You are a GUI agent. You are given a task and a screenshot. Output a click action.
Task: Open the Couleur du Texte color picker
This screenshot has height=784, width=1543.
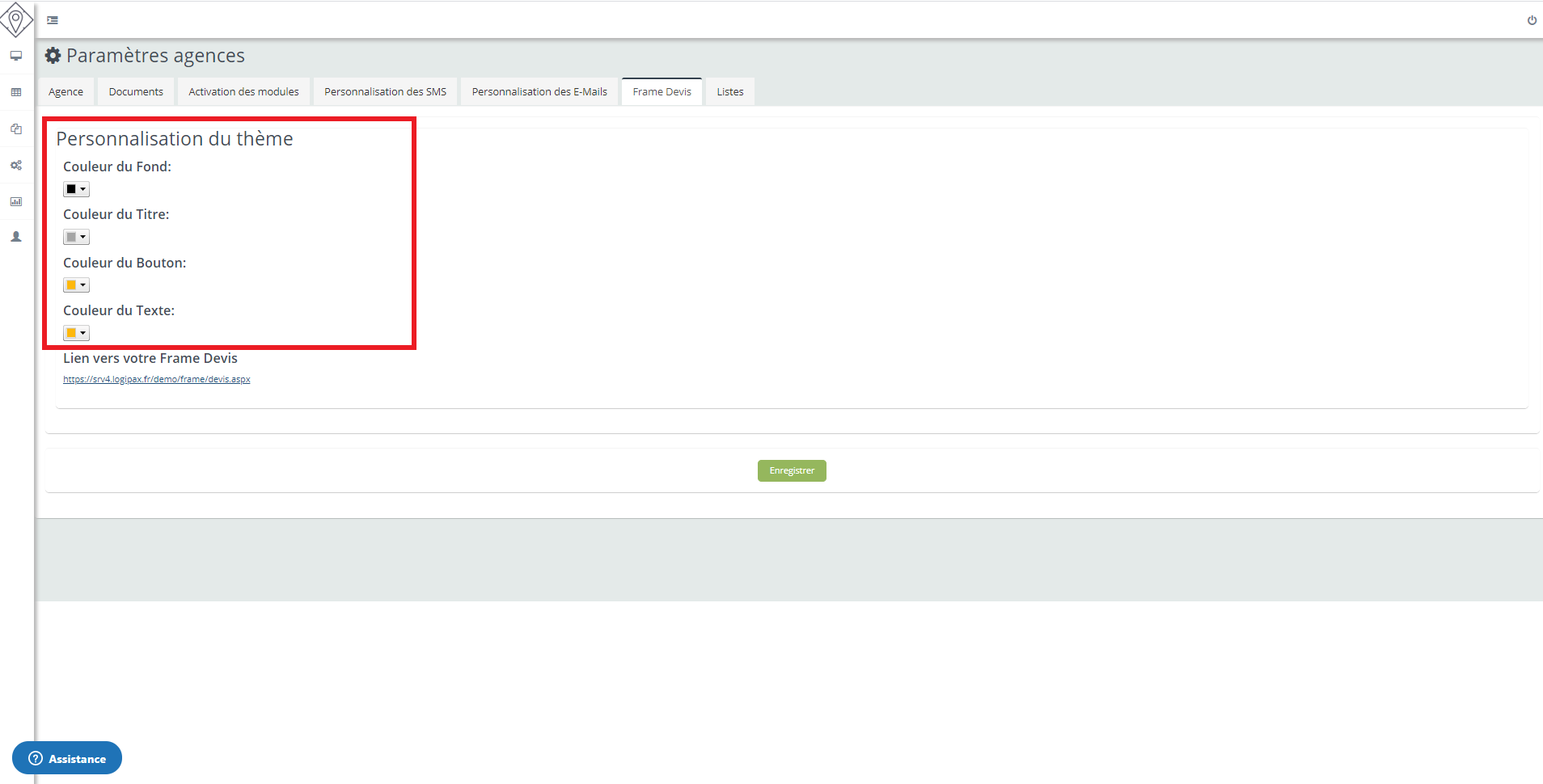tap(76, 333)
